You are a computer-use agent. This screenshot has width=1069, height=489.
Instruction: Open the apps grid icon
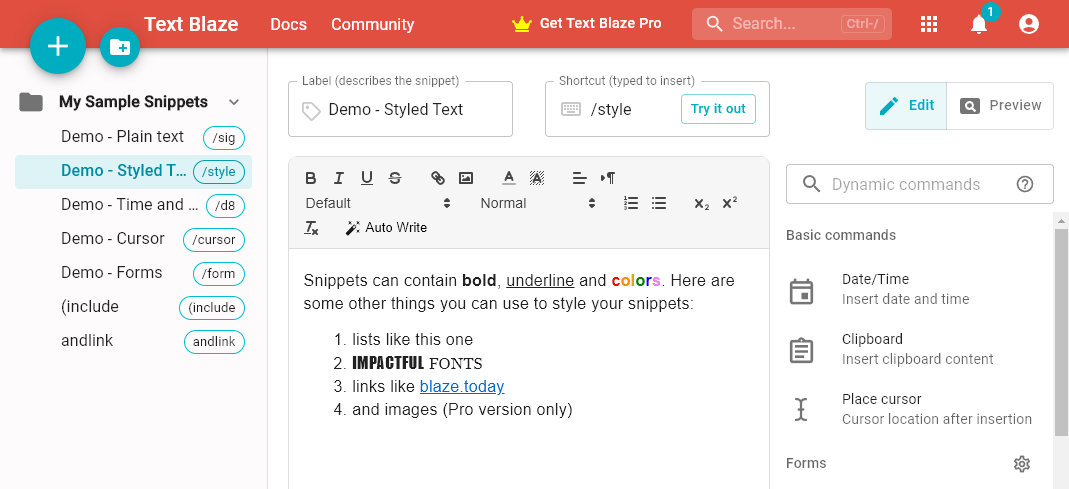[929, 24]
